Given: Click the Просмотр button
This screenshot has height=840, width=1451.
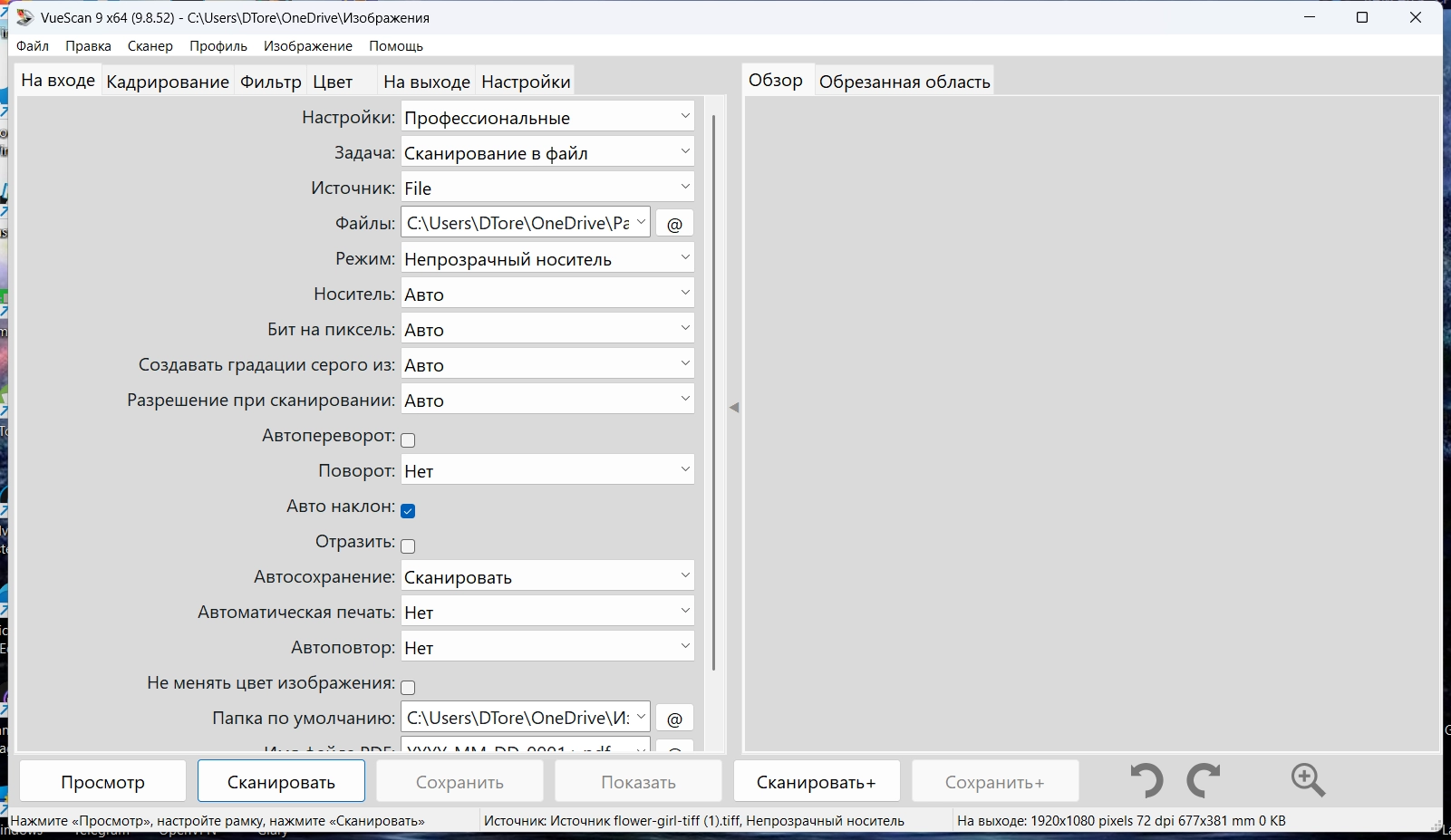Looking at the screenshot, I should pos(102,781).
